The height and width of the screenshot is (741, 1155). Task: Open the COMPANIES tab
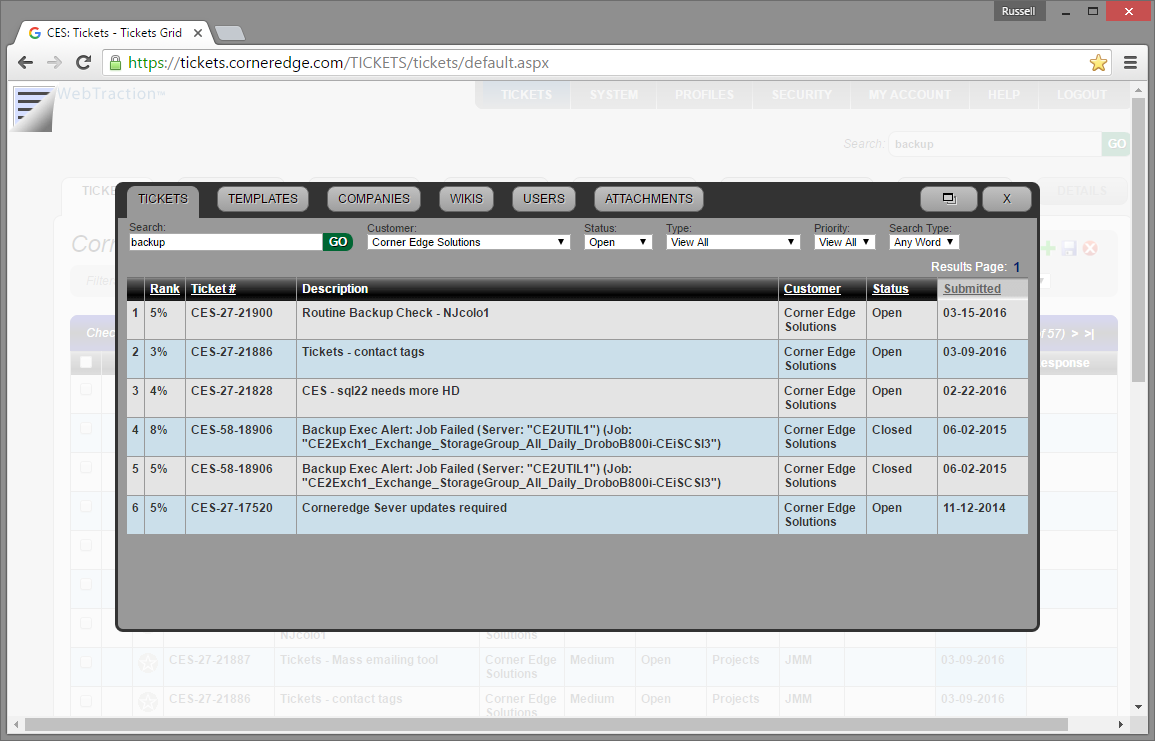[373, 199]
